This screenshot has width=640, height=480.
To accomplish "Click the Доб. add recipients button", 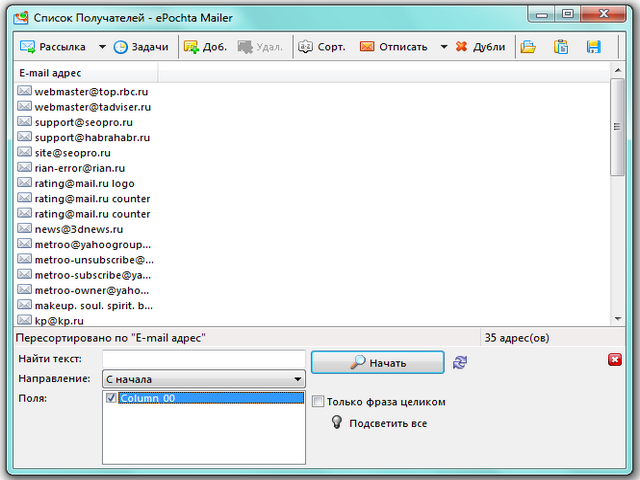I will click(205, 47).
